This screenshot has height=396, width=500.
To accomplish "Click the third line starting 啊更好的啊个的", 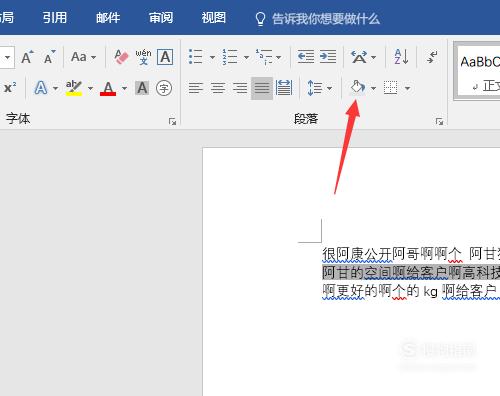I will [411, 291].
